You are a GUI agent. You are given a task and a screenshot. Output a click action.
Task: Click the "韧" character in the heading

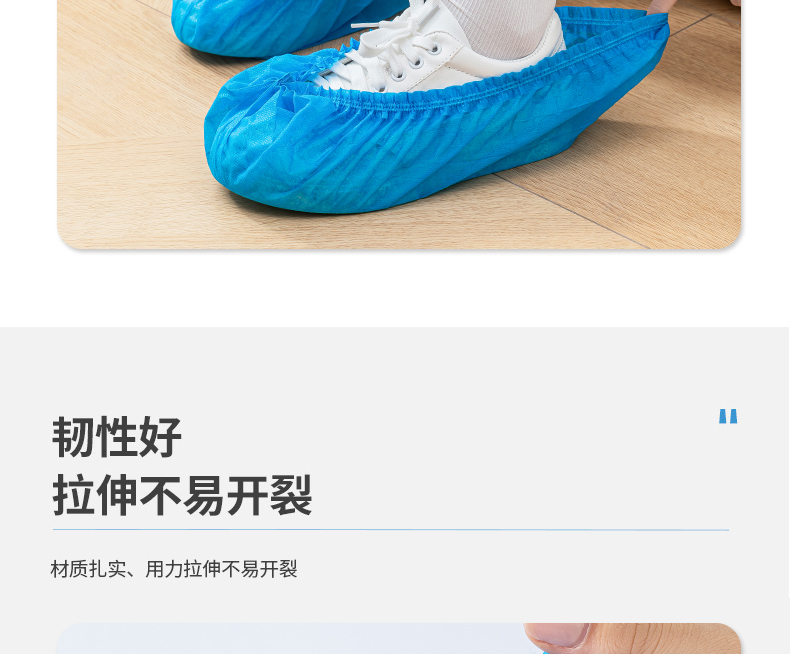click(x=73, y=437)
